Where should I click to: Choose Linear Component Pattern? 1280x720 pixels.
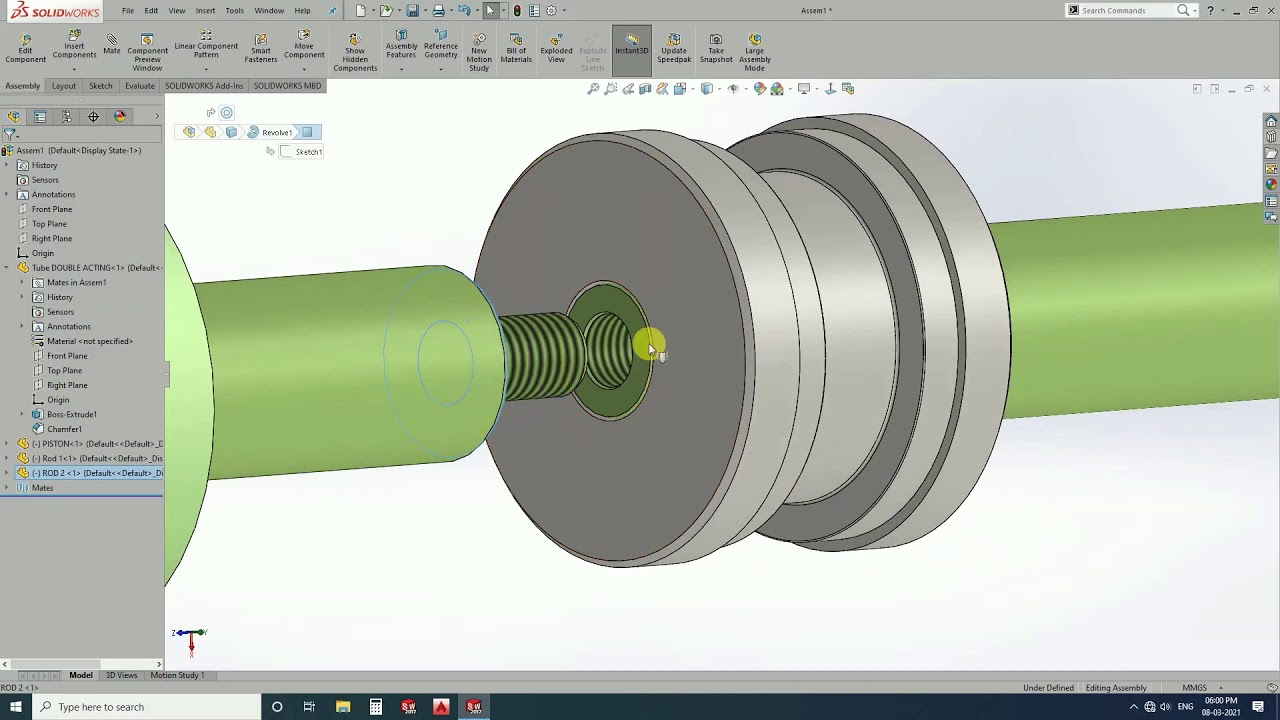(206, 45)
